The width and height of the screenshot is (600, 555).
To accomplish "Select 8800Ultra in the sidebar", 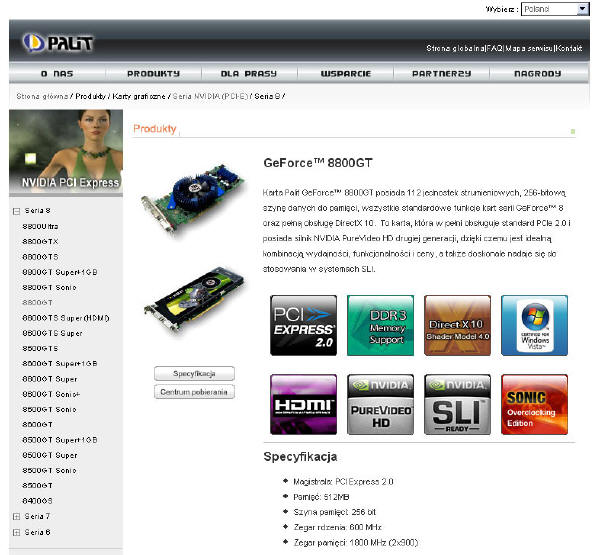I will click(40, 226).
